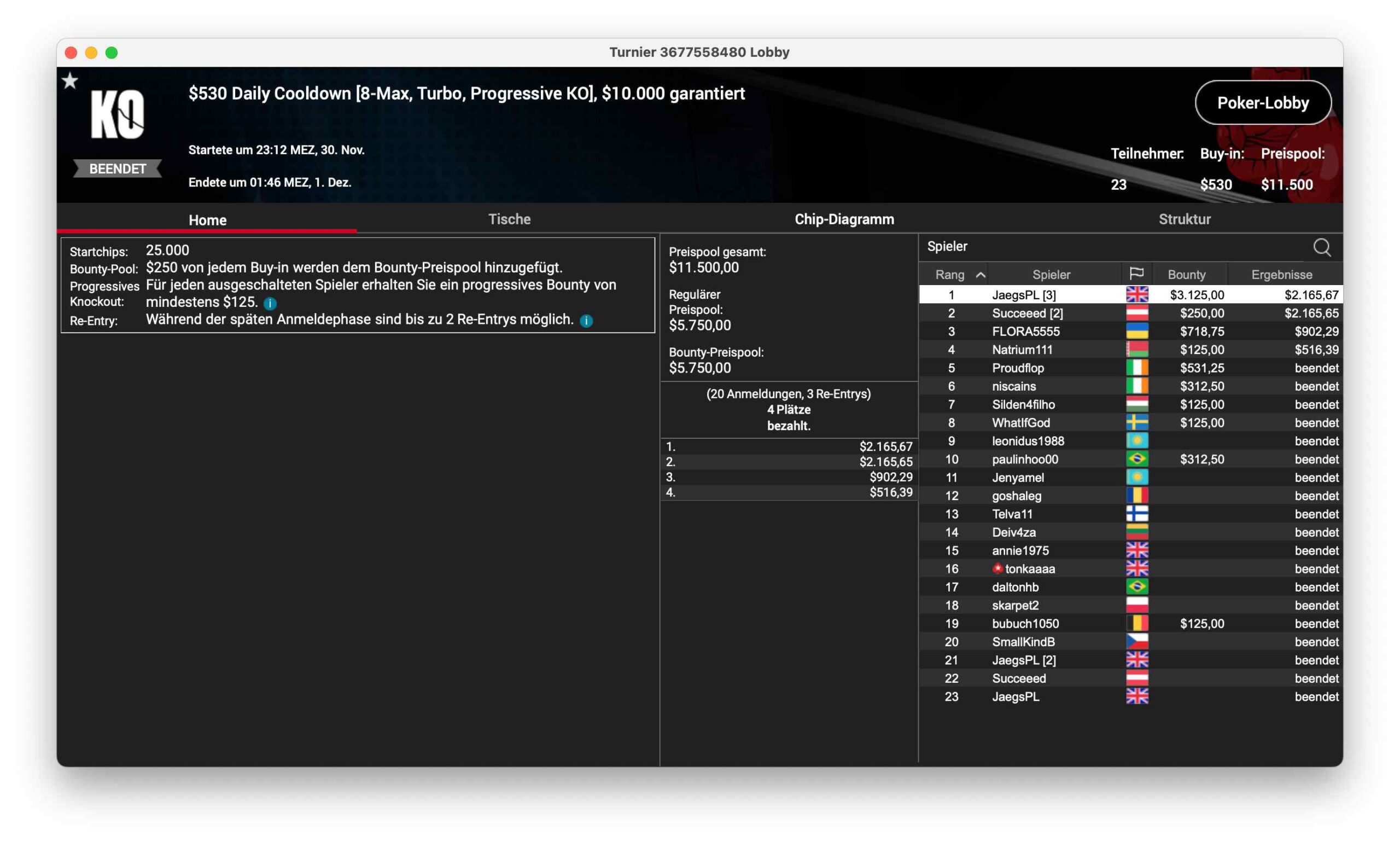This screenshot has width=1400, height=842.
Task: Open the Chip-Diagramm tab
Action: coord(844,219)
